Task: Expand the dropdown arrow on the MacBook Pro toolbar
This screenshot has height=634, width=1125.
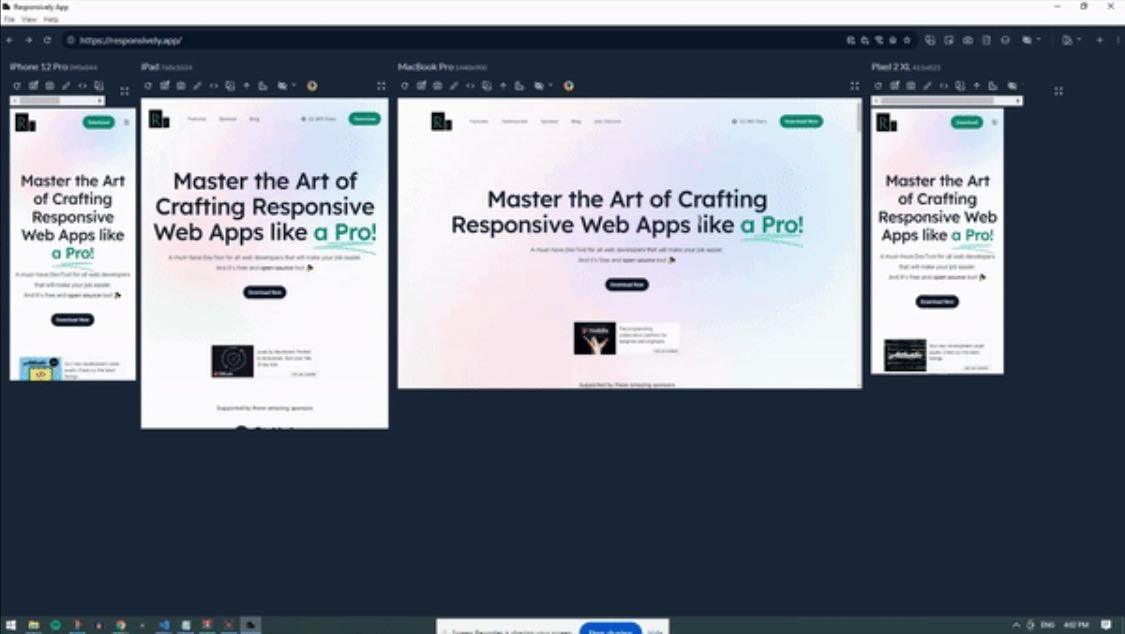Action: coord(550,85)
